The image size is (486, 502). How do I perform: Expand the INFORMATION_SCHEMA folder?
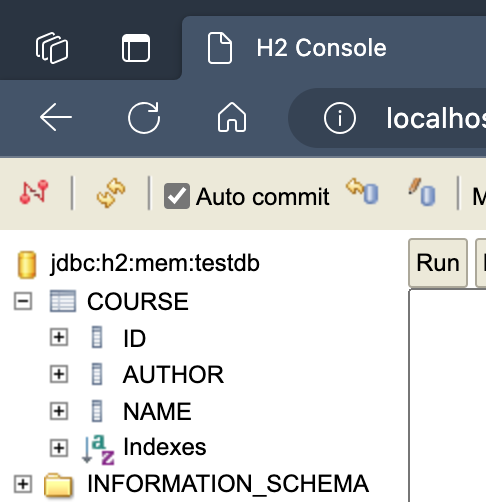coord(23,484)
